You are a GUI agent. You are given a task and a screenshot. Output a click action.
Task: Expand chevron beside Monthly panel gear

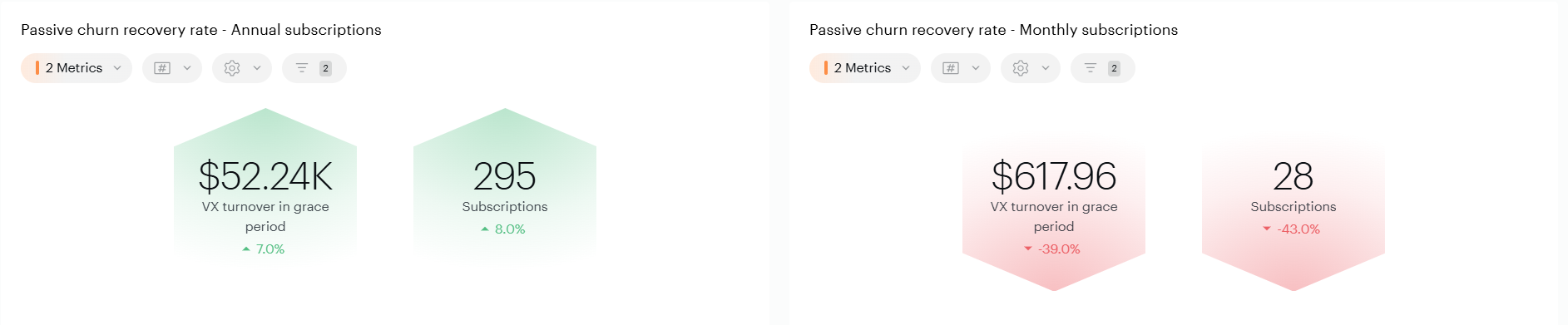[1046, 68]
